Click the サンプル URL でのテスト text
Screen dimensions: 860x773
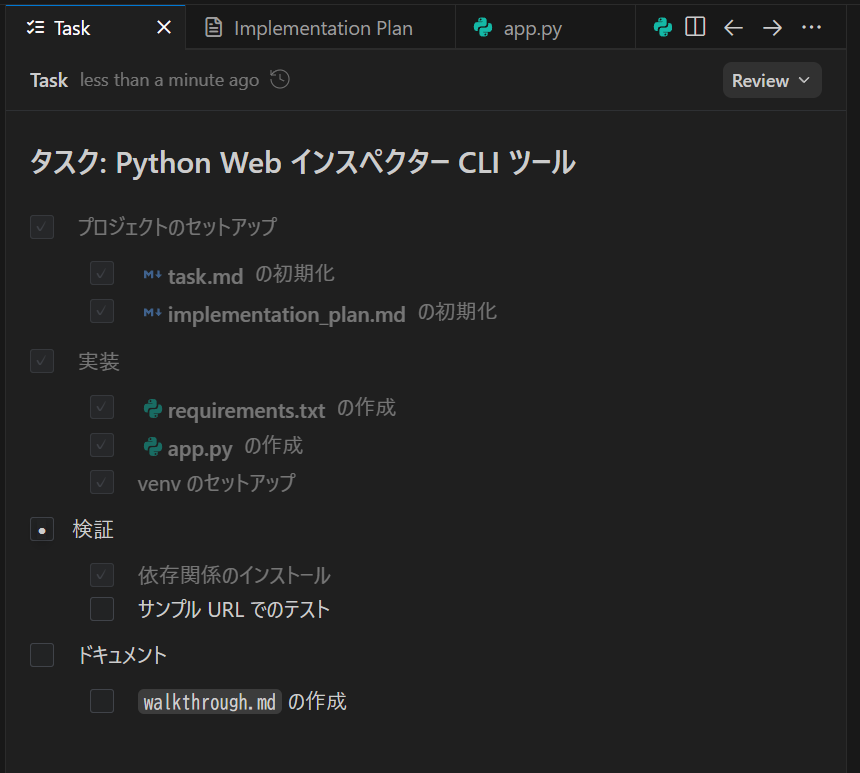click(x=234, y=609)
